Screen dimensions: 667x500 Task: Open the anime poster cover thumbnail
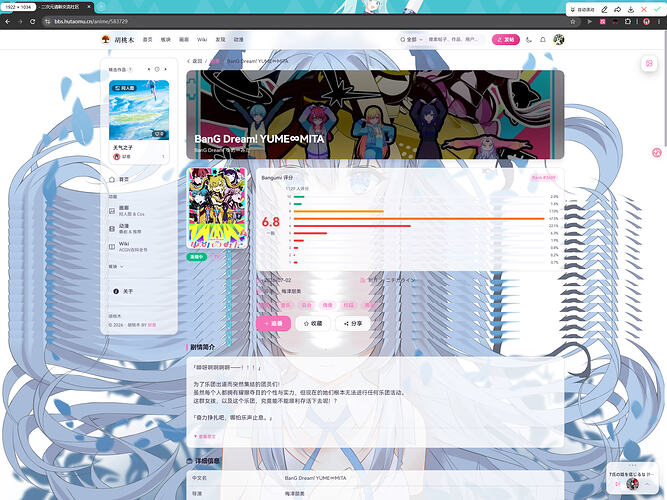pos(217,209)
